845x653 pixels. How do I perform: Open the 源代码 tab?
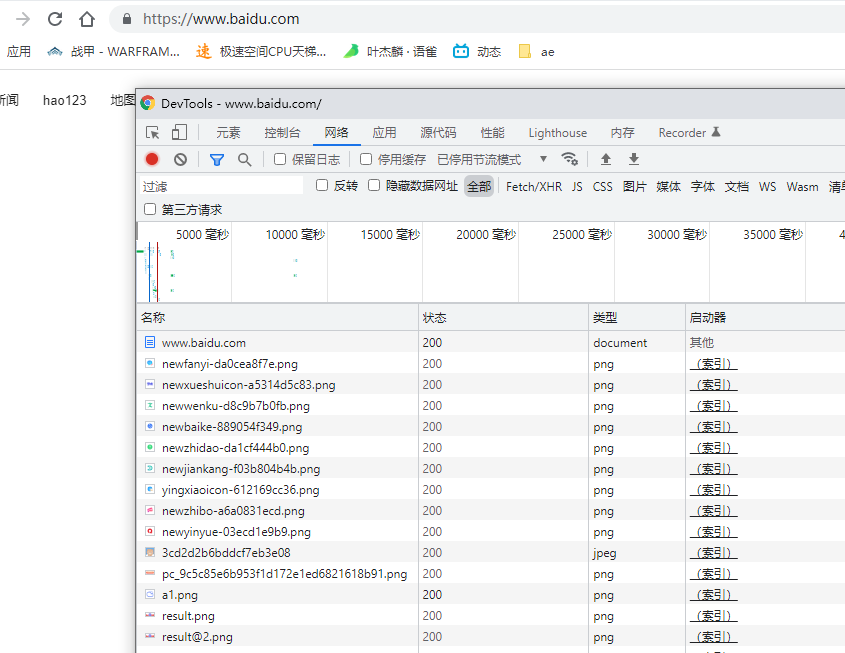[438, 133]
